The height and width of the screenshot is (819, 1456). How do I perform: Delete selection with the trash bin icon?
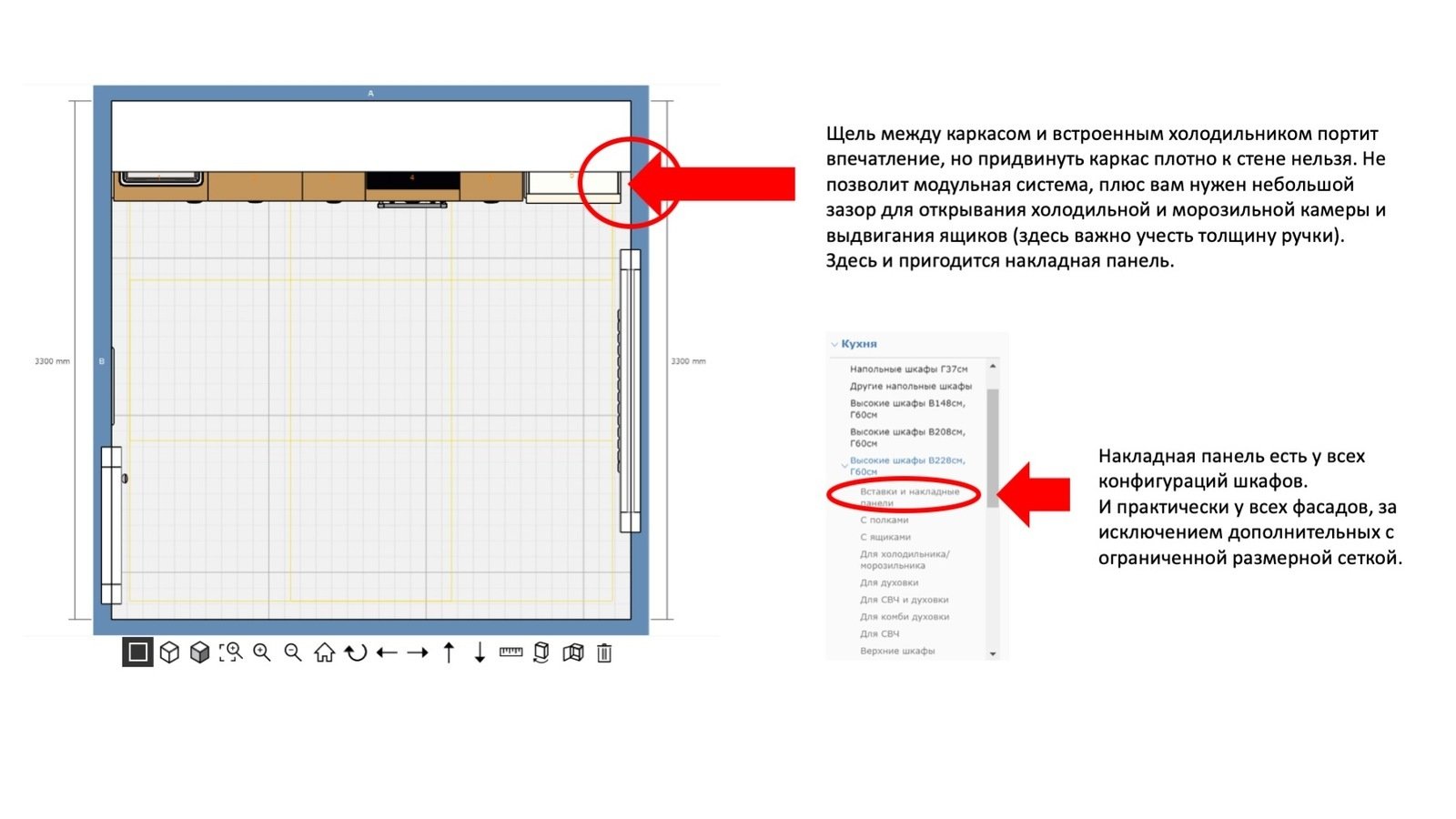(604, 652)
